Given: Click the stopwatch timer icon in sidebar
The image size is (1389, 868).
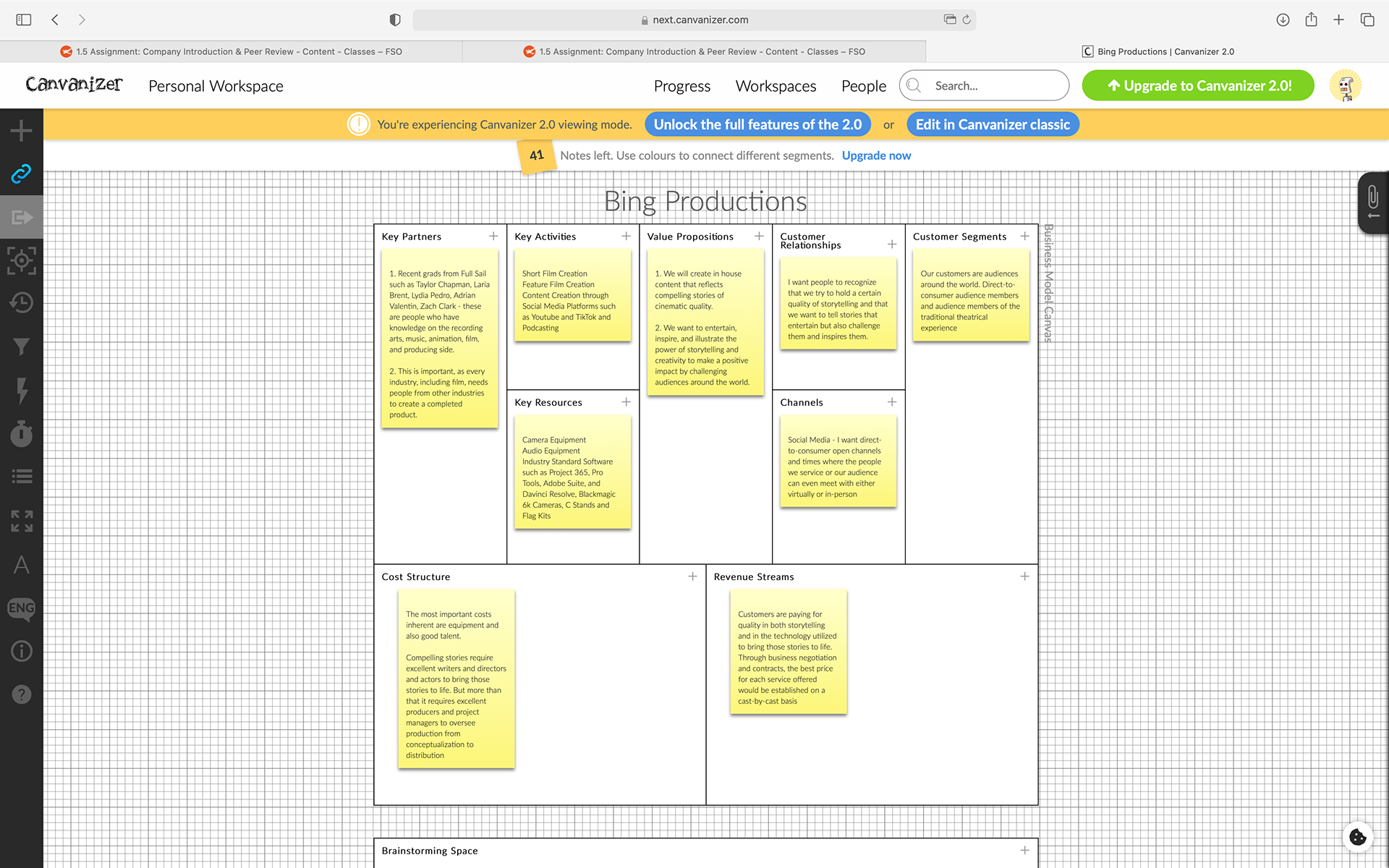Looking at the screenshot, I should point(22,433).
